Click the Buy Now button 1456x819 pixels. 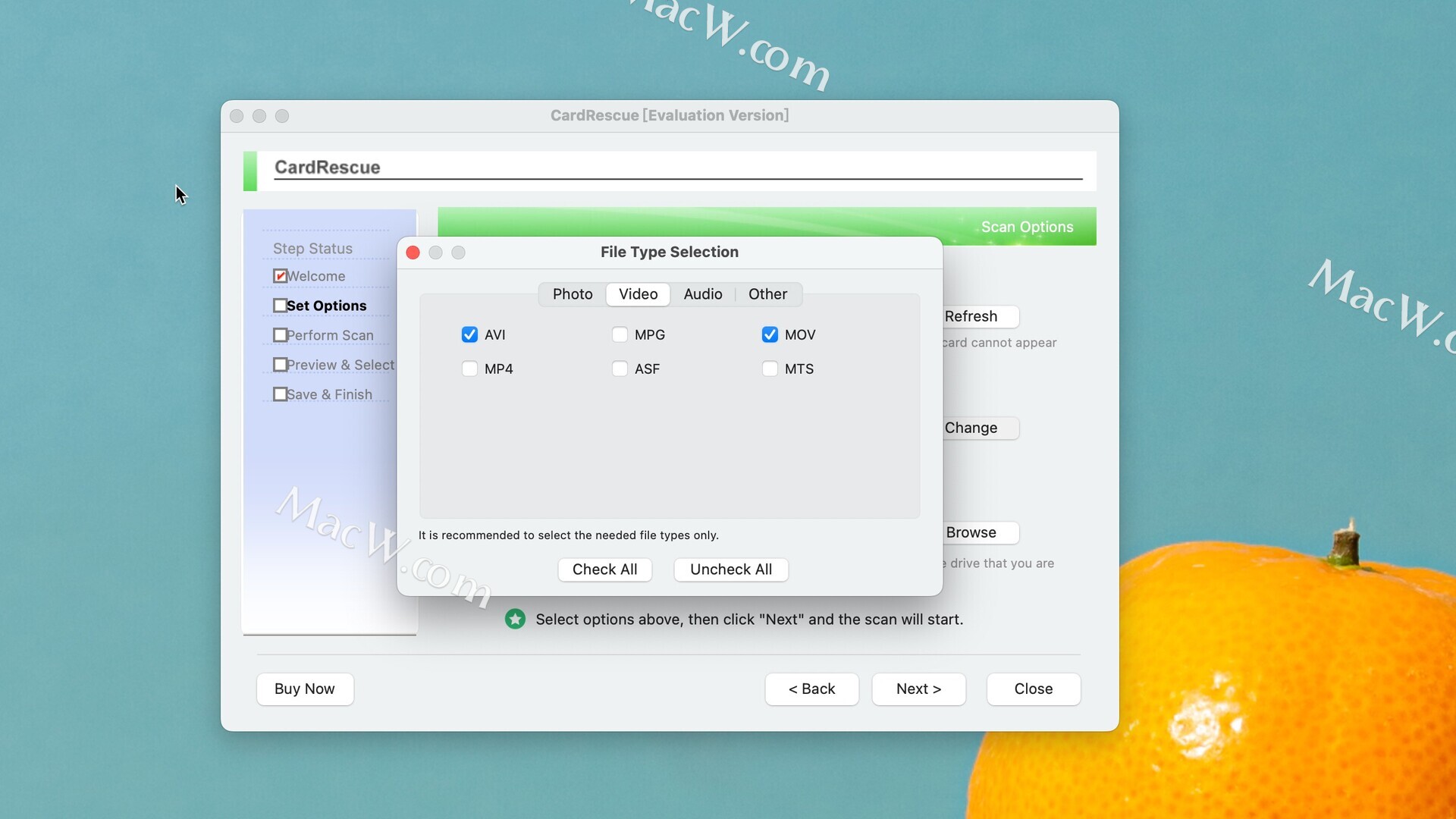tap(305, 689)
